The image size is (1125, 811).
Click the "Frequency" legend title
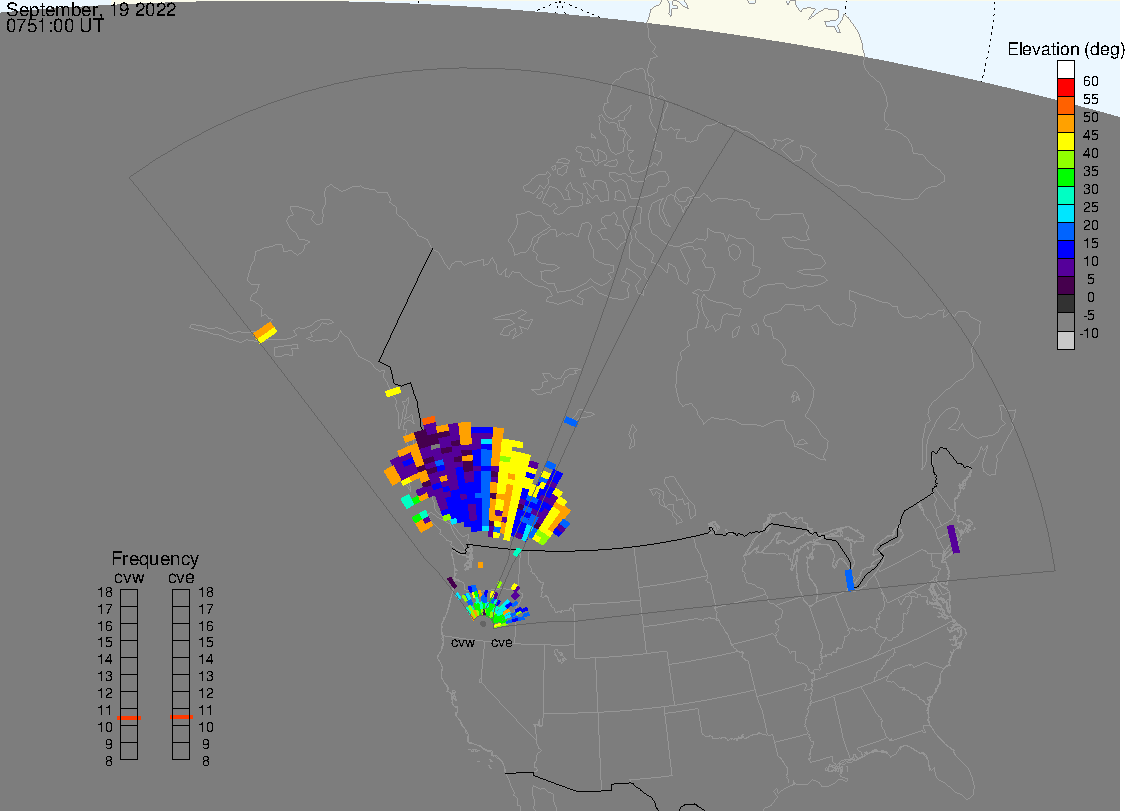[155, 559]
